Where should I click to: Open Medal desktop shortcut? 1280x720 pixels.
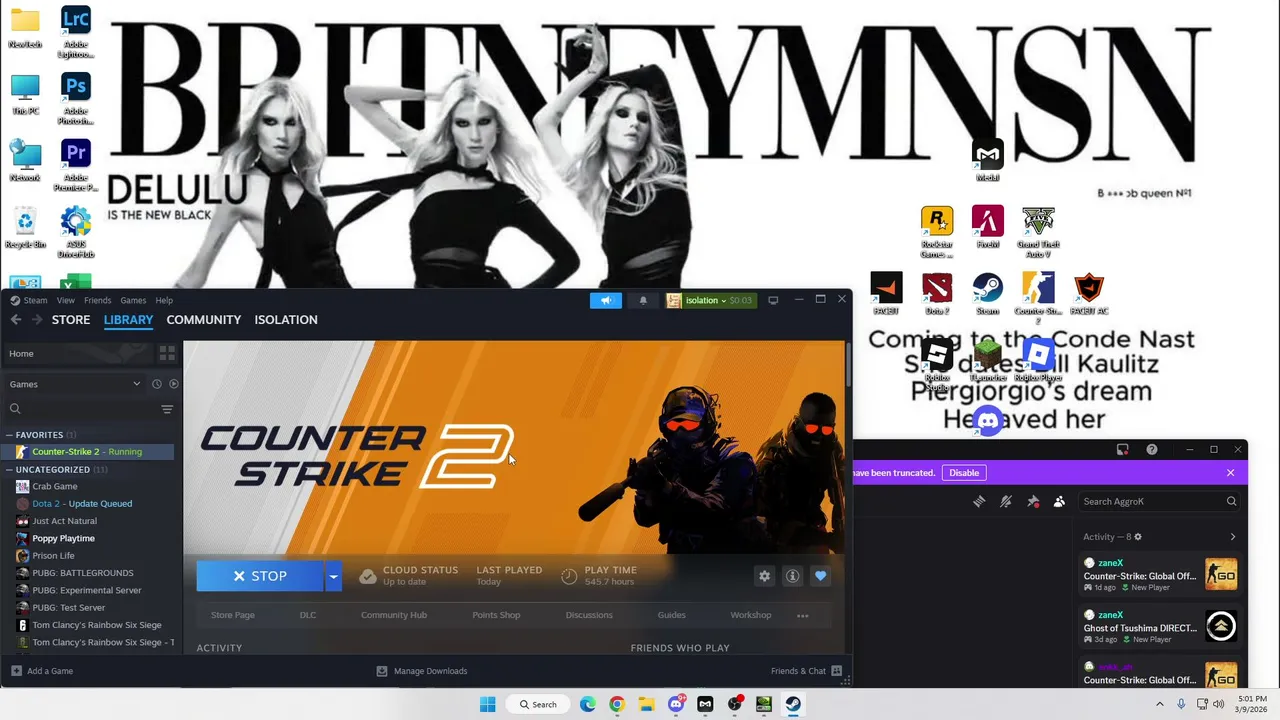pos(988,161)
